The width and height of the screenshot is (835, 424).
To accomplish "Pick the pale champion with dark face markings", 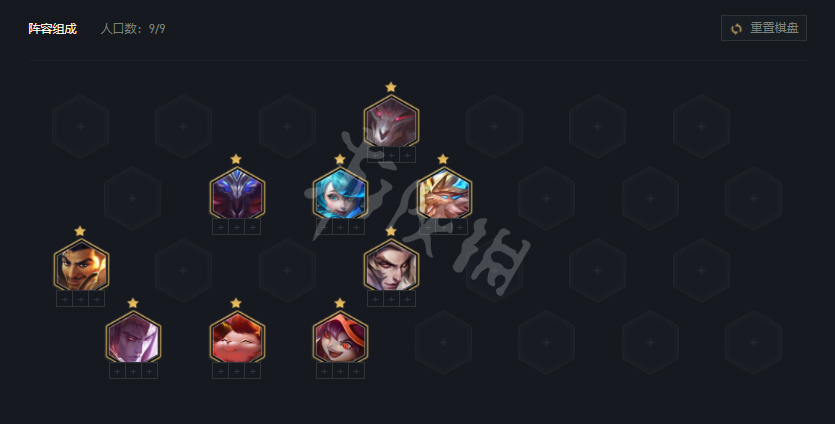I will tap(391, 266).
